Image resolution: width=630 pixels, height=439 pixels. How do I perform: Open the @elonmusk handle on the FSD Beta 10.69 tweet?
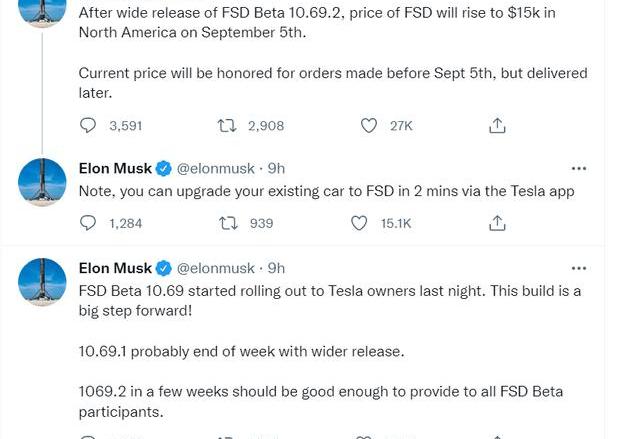coord(216,268)
